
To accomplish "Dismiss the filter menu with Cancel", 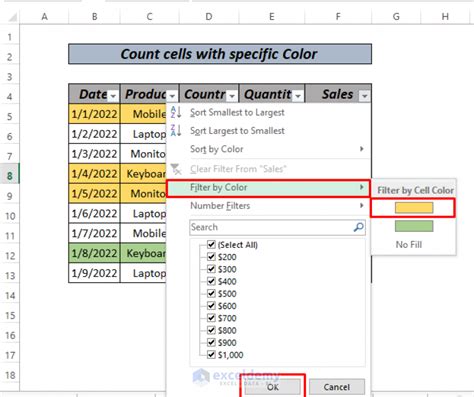I will [x=337, y=387].
